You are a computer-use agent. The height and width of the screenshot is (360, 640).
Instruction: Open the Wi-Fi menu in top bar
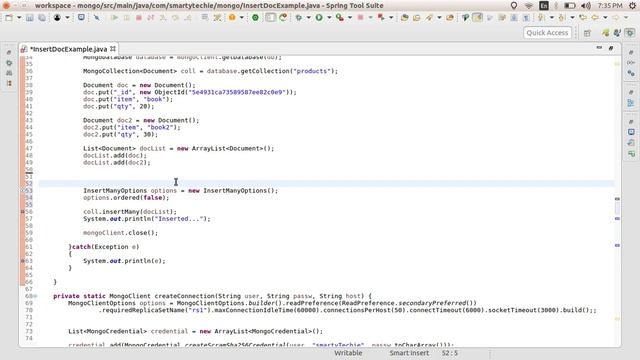point(529,6)
